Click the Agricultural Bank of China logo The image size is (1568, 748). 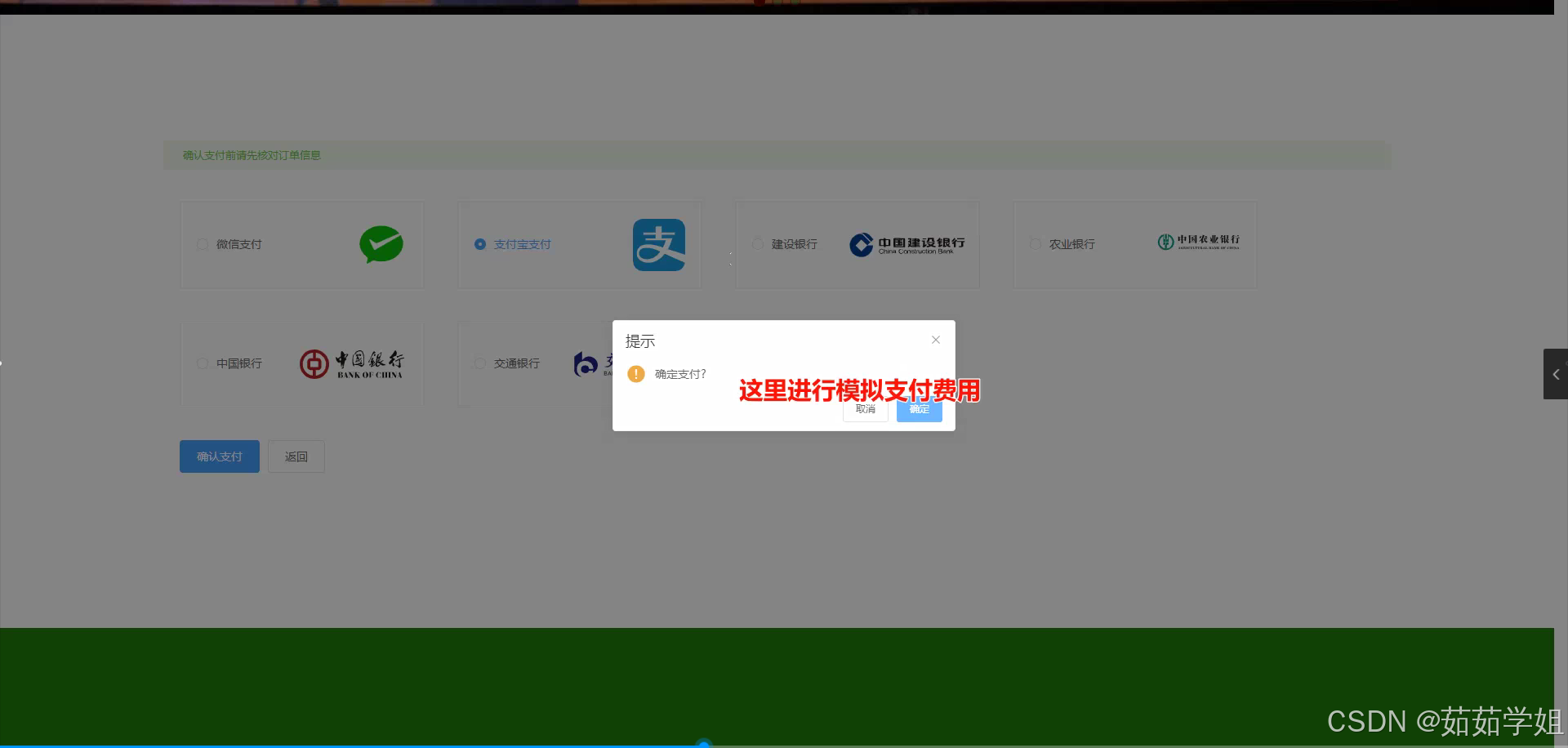coord(1199,242)
